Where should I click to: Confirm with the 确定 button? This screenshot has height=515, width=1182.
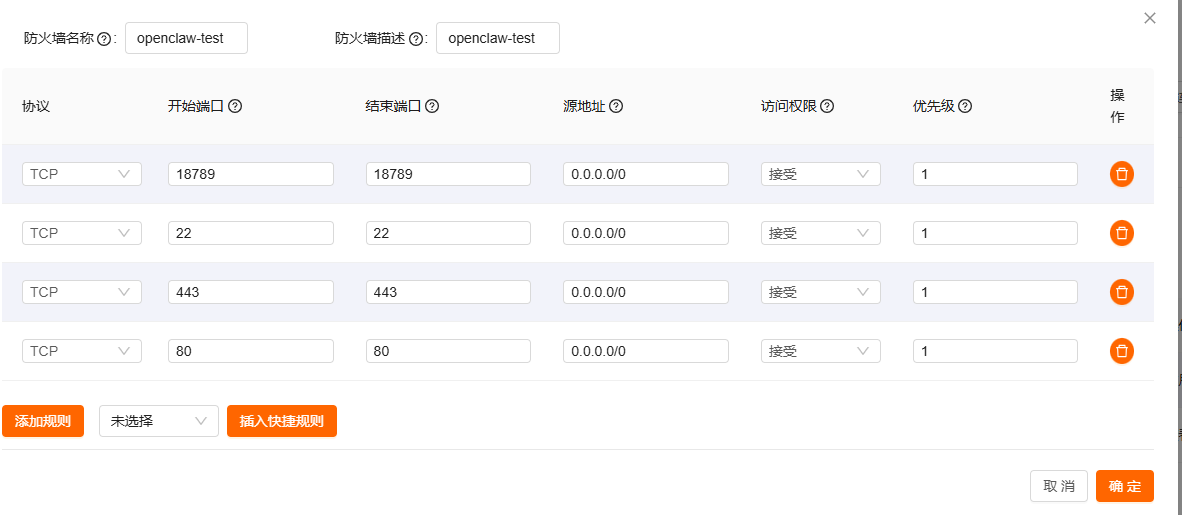click(x=1124, y=486)
